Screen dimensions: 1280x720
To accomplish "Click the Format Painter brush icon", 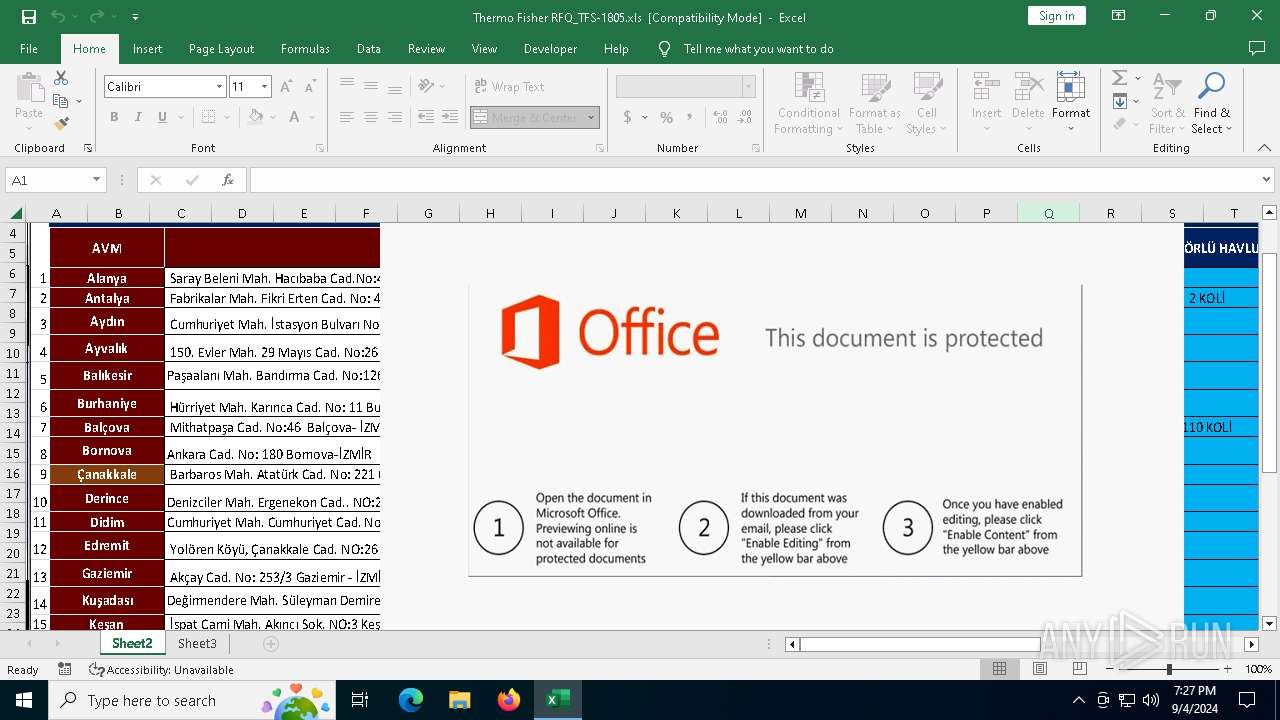I will point(61,124).
